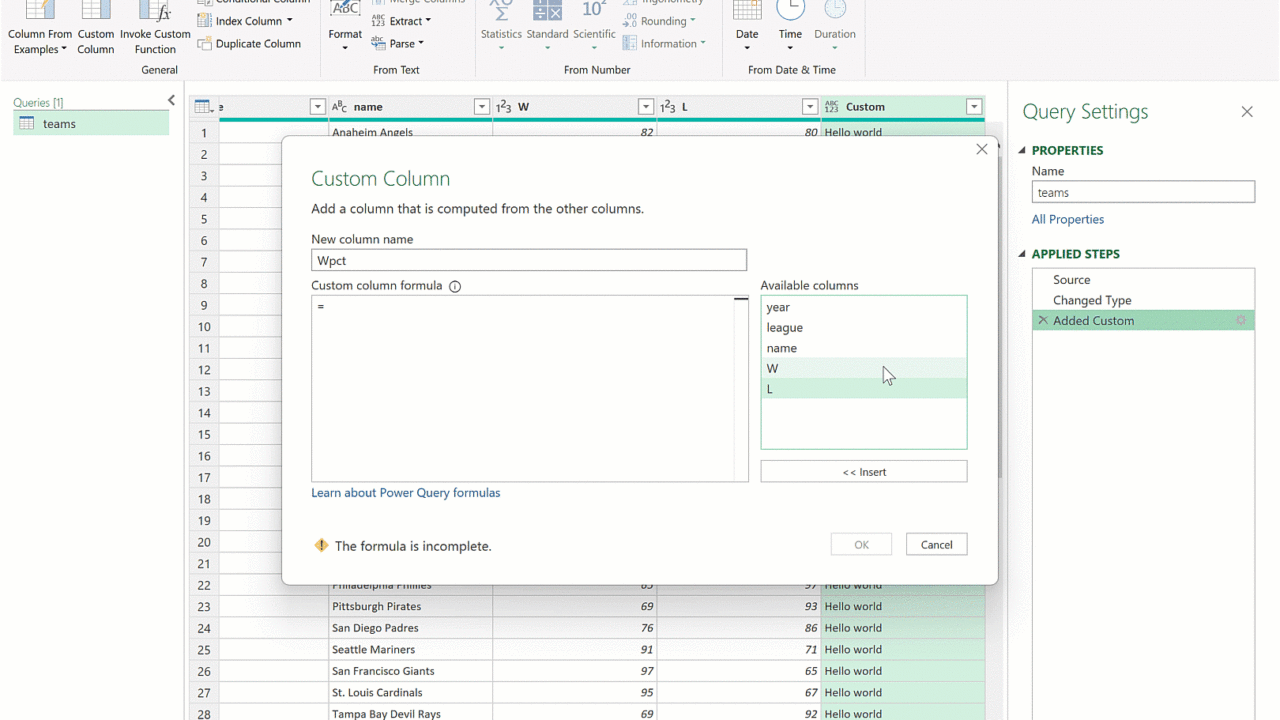Collapse the APPLIED STEPS section
Viewport: 1280px width, 720px height.
1022,254
